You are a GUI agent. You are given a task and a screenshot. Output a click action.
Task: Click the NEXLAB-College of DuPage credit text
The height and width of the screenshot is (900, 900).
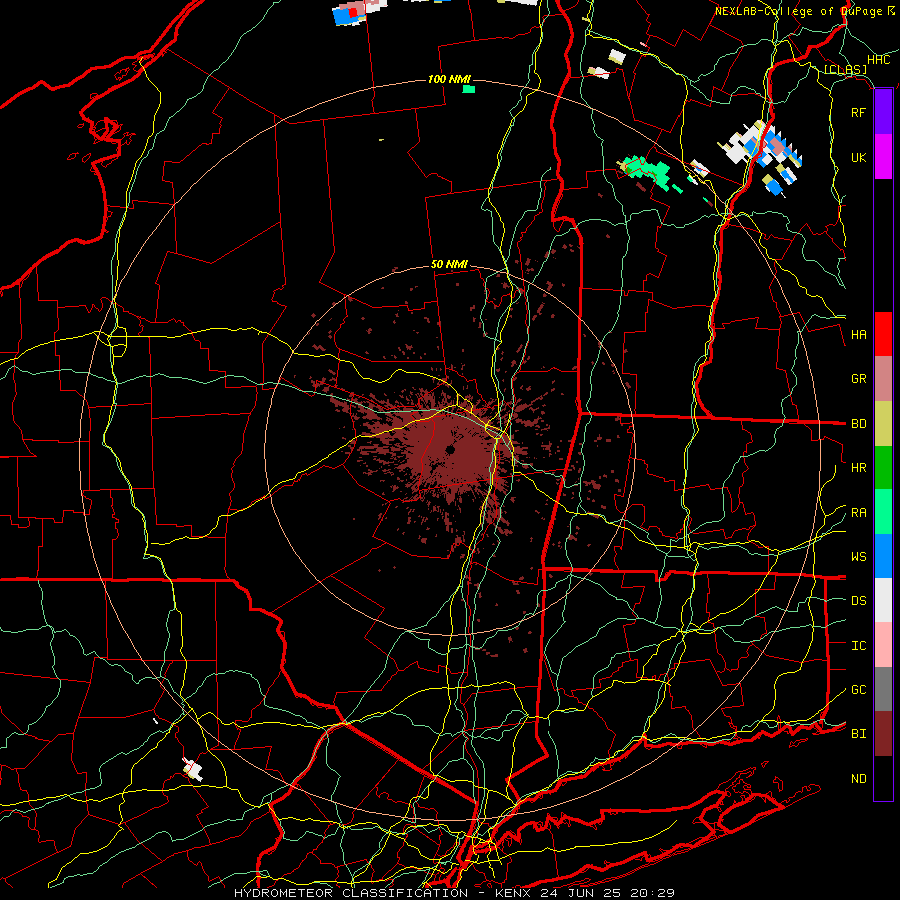coord(800,11)
